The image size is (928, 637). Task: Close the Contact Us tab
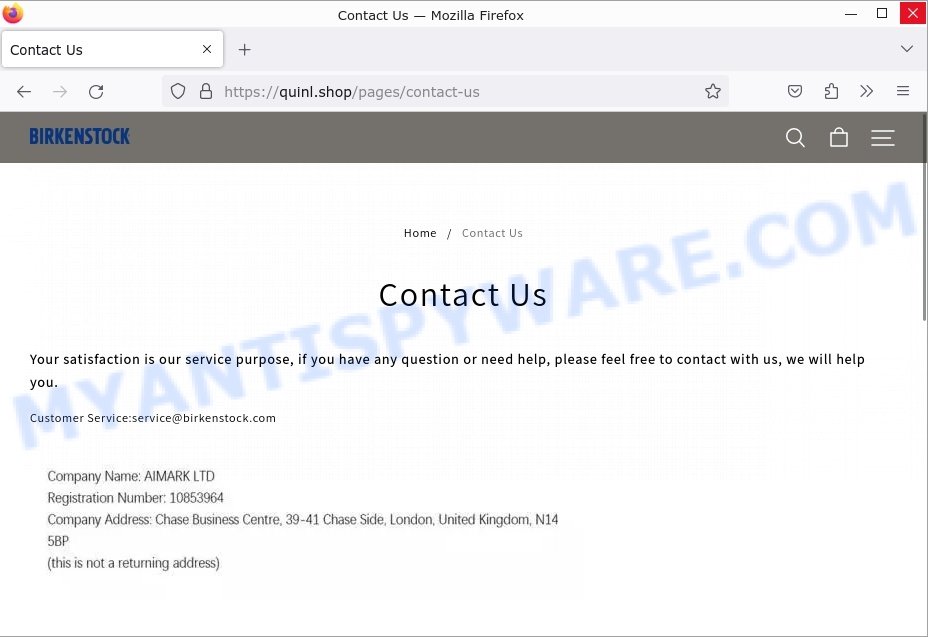click(x=207, y=49)
